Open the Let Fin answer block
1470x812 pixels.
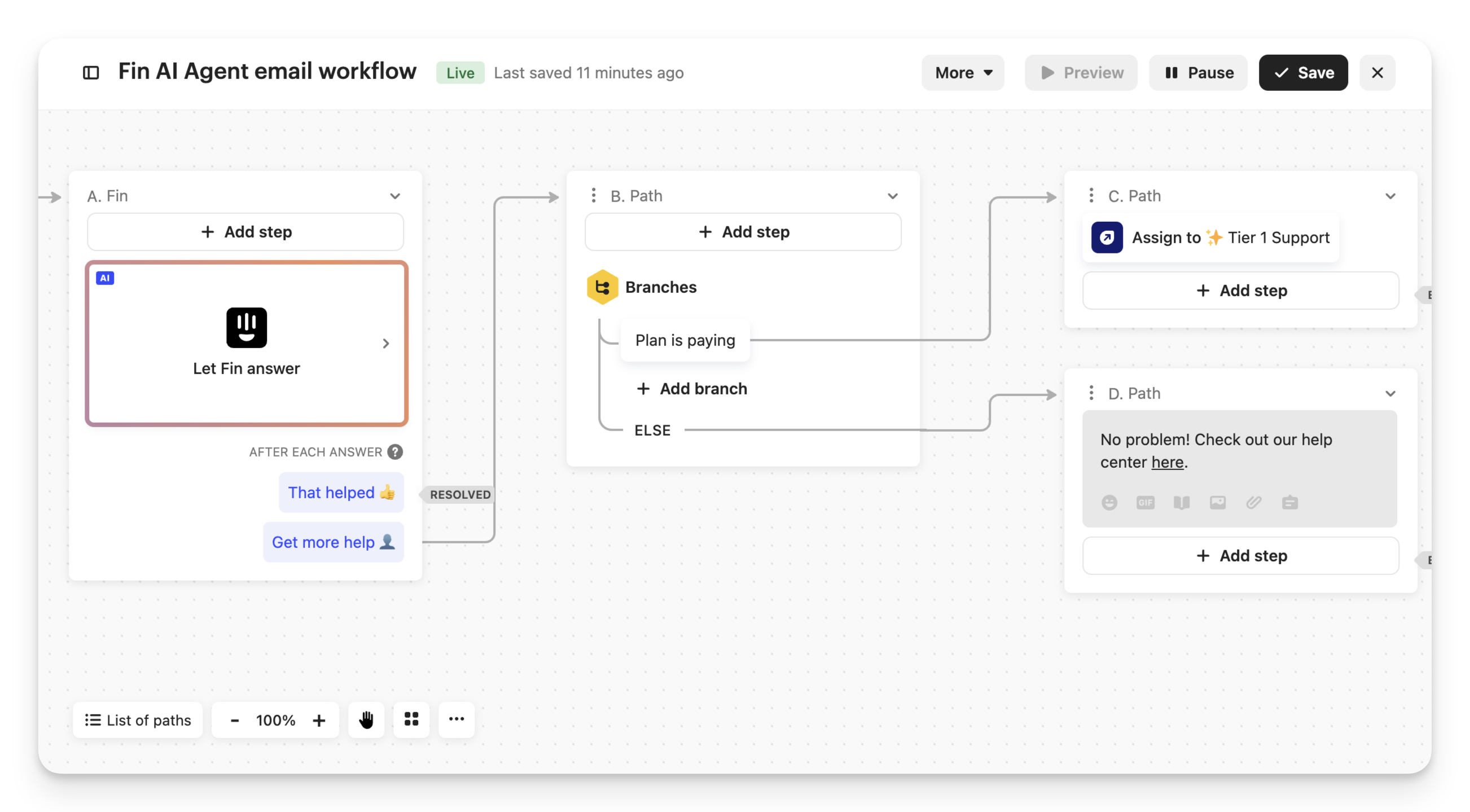(247, 344)
